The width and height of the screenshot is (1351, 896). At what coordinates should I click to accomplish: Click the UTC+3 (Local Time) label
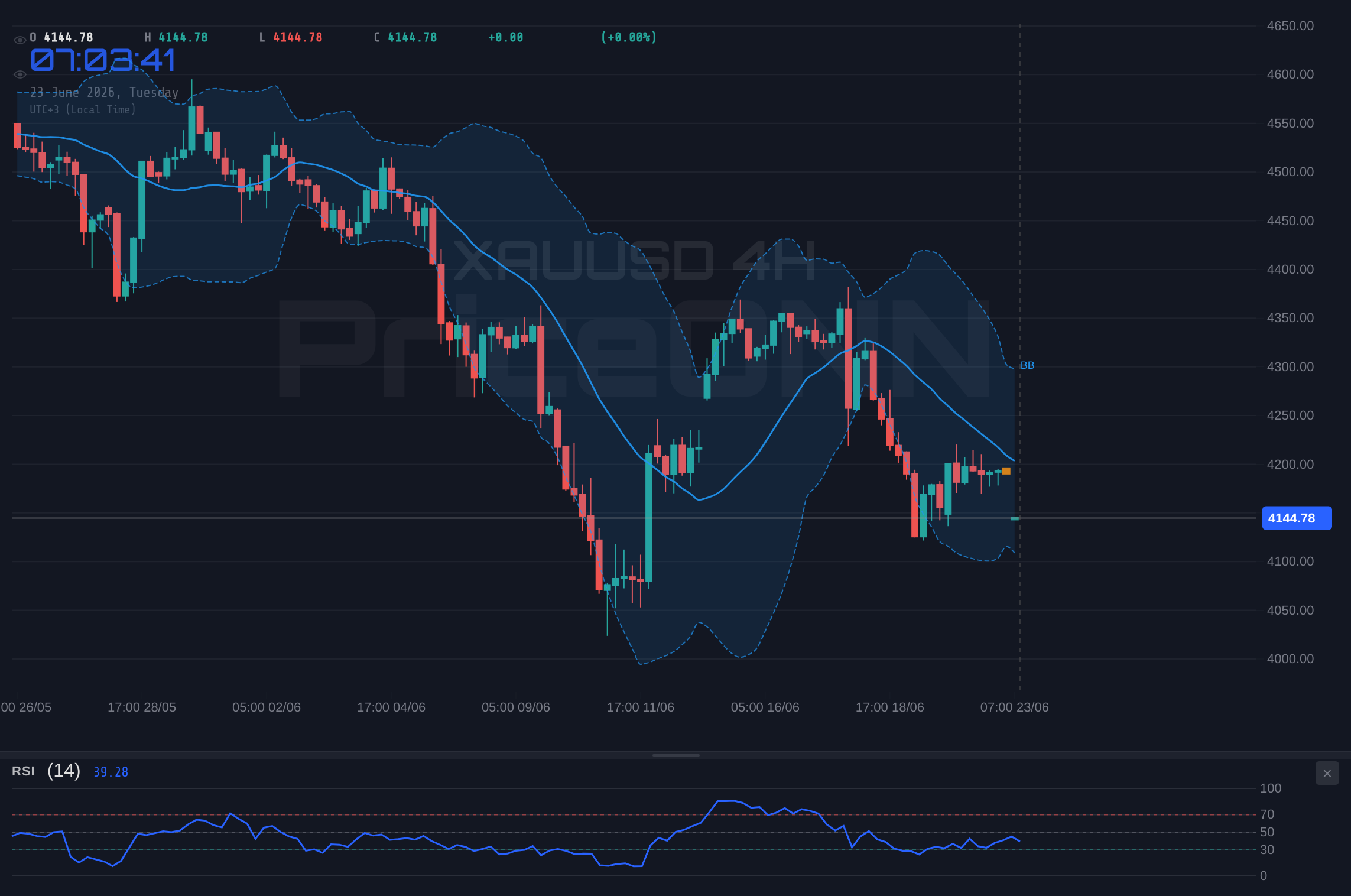click(83, 109)
